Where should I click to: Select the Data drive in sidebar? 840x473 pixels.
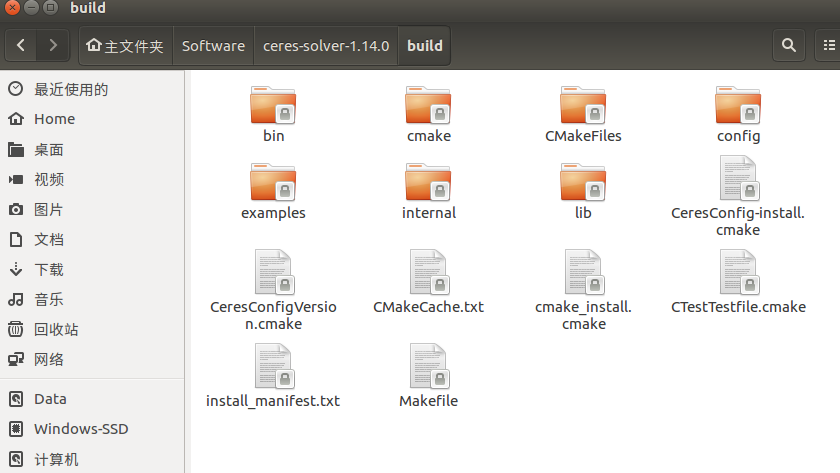pyautogui.click(x=92, y=399)
